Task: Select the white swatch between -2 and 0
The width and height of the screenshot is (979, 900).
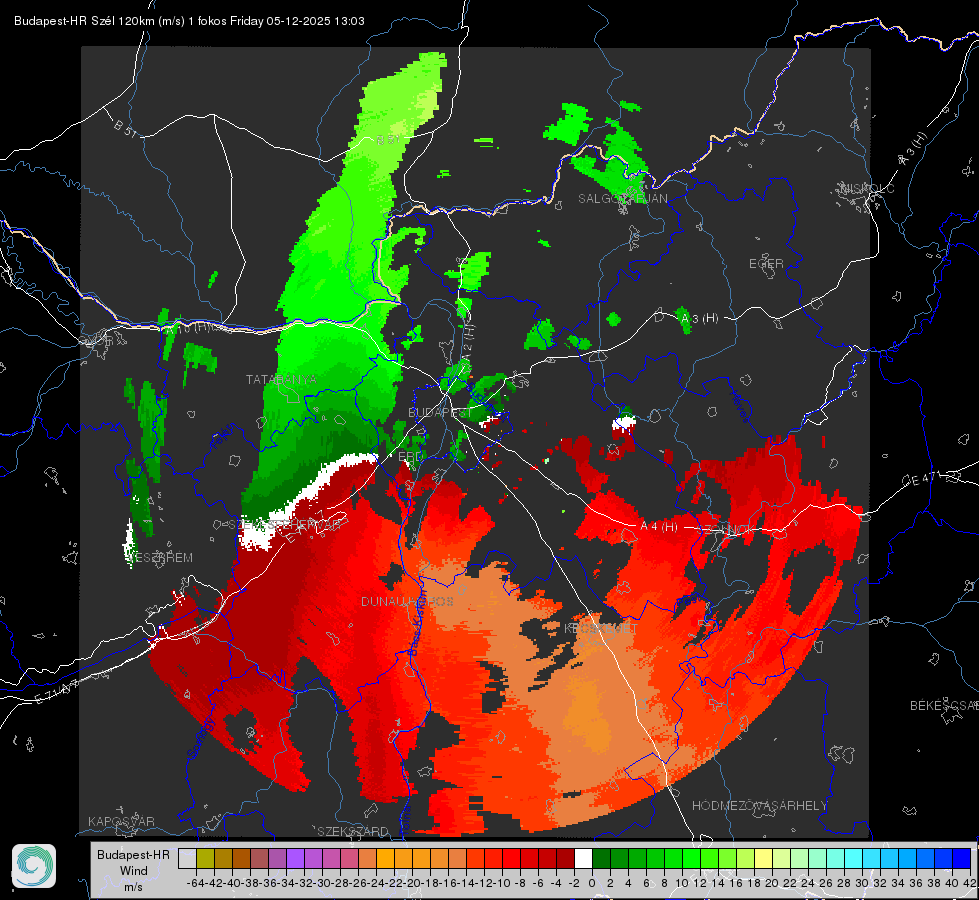Action: pos(583,858)
